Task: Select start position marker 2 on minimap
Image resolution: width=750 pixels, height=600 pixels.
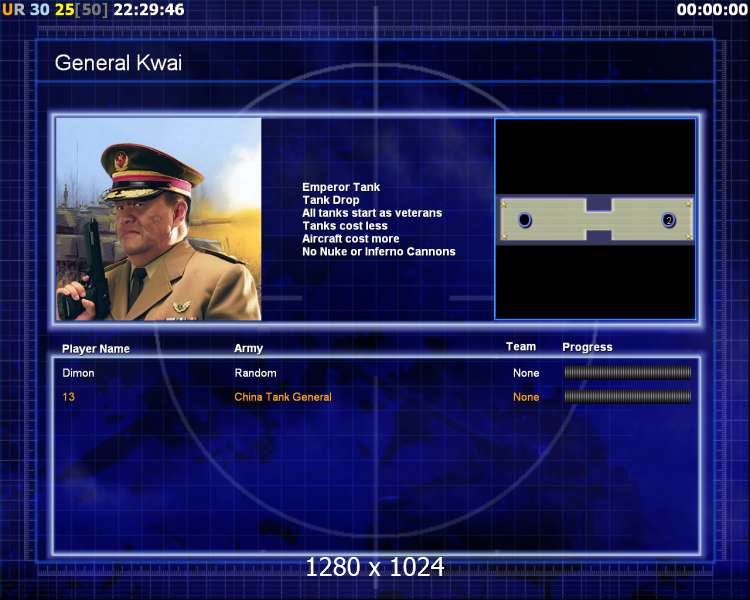Action: 668,220
